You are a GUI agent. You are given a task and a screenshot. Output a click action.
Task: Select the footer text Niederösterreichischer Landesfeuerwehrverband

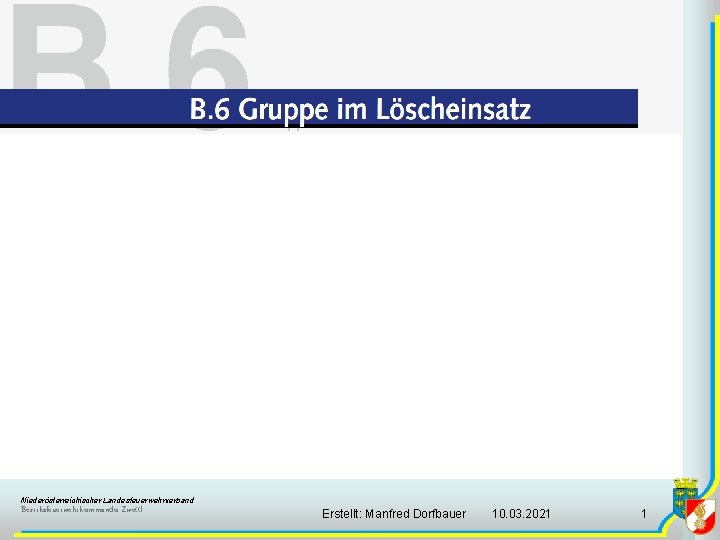107,500
